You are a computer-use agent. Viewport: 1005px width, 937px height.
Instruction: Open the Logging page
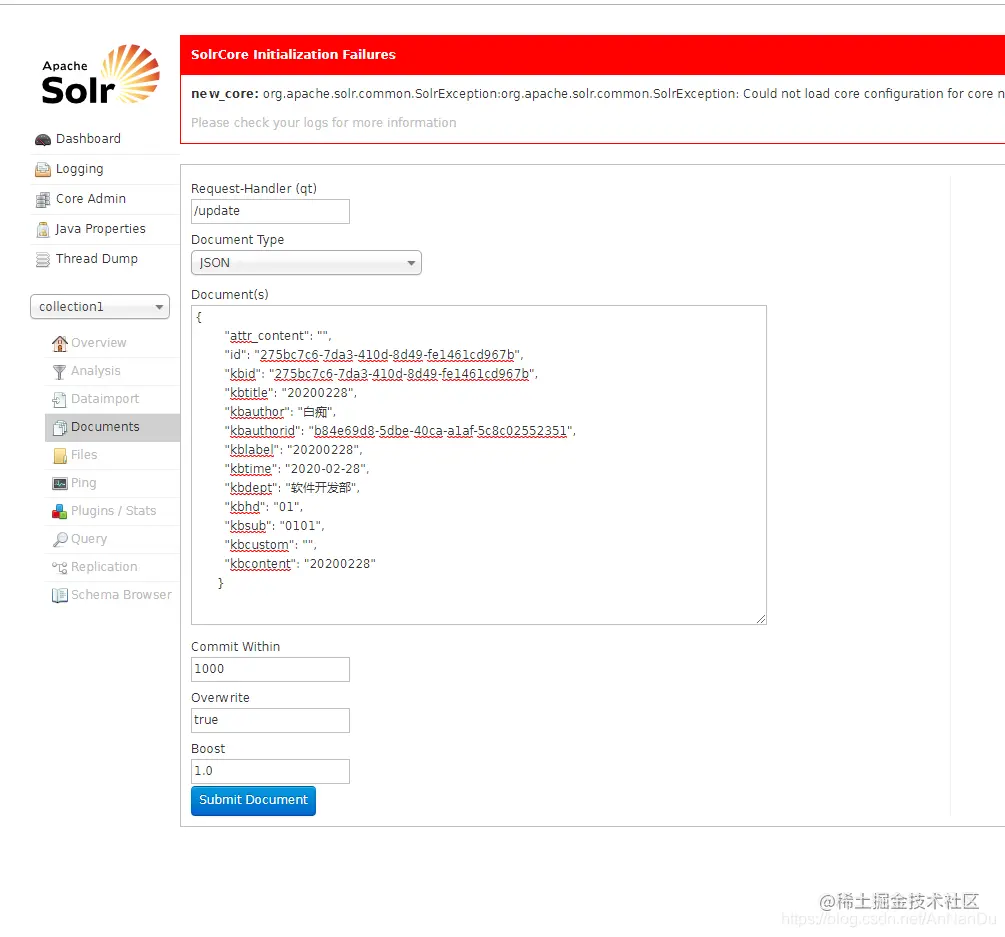pyautogui.click(x=79, y=169)
